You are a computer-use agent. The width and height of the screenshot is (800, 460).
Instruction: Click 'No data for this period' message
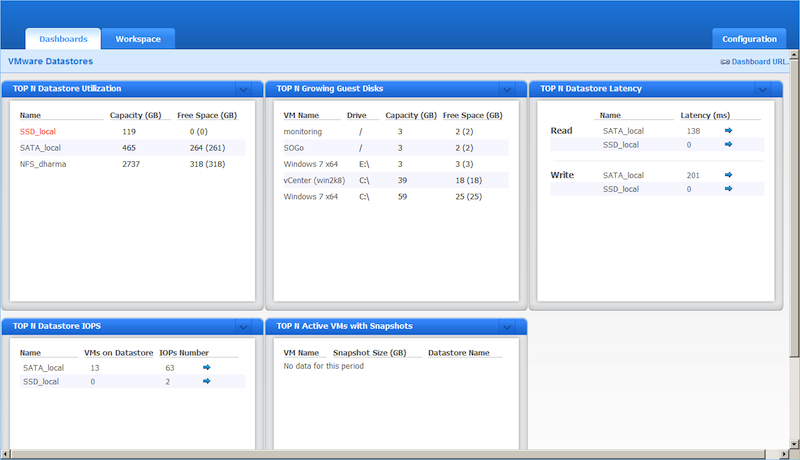point(323,366)
